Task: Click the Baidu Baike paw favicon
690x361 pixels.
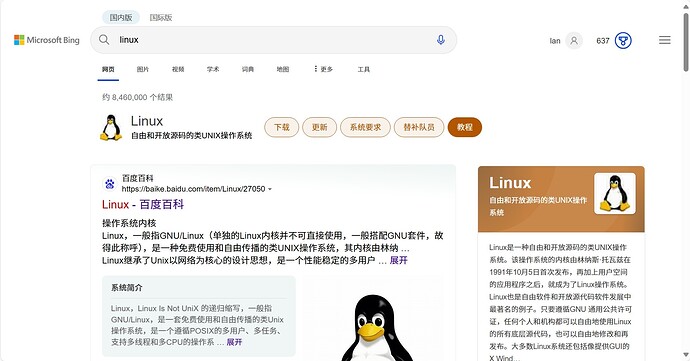Action: [x=110, y=184]
